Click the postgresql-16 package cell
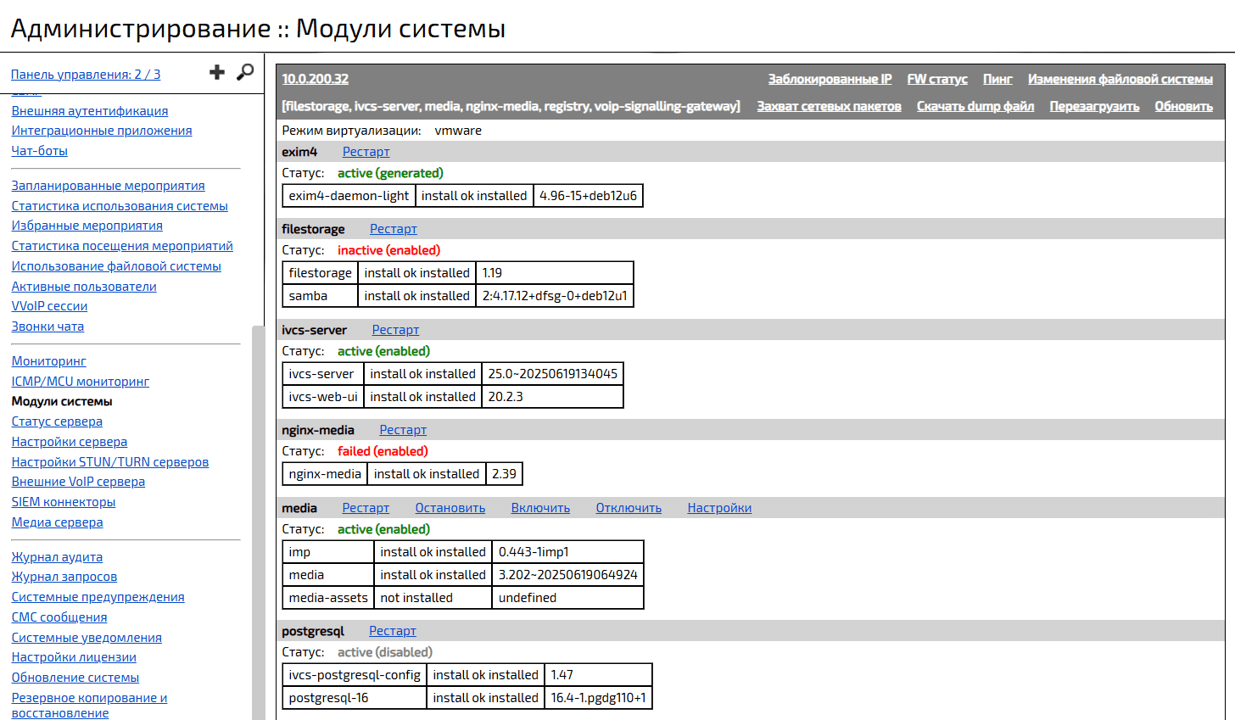 [355, 698]
